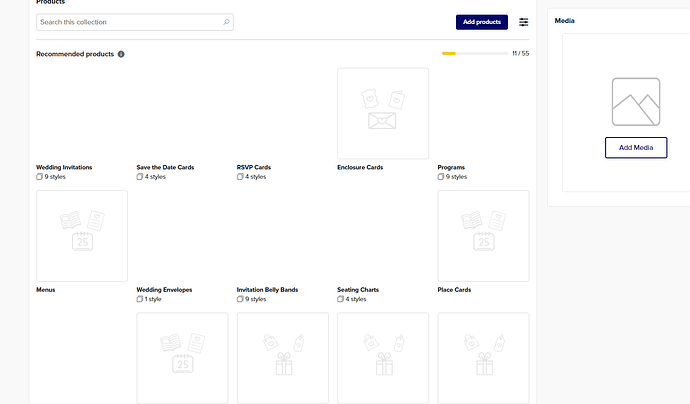The height and width of the screenshot is (404, 690).
Task: Select the Programs product title
Action: click(x=451, y=167)
